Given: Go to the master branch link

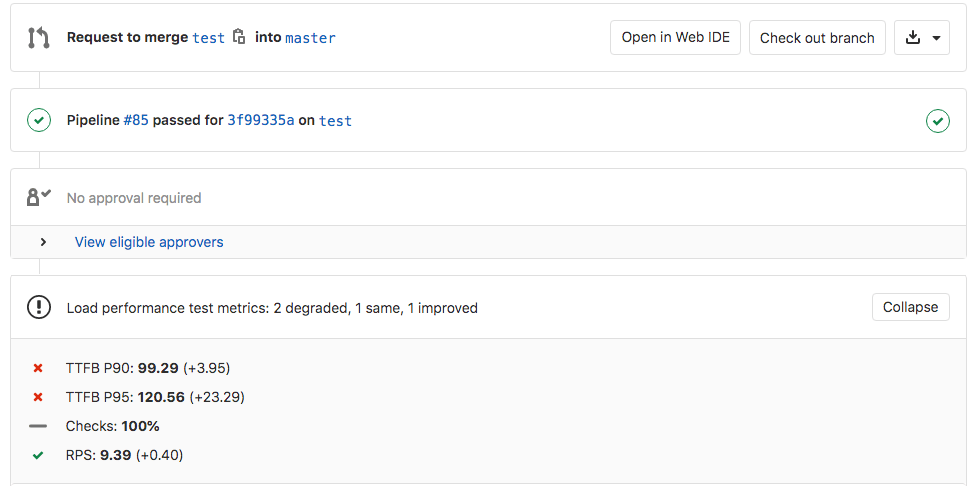Looking at the screenshot, I should pos(310,38).
